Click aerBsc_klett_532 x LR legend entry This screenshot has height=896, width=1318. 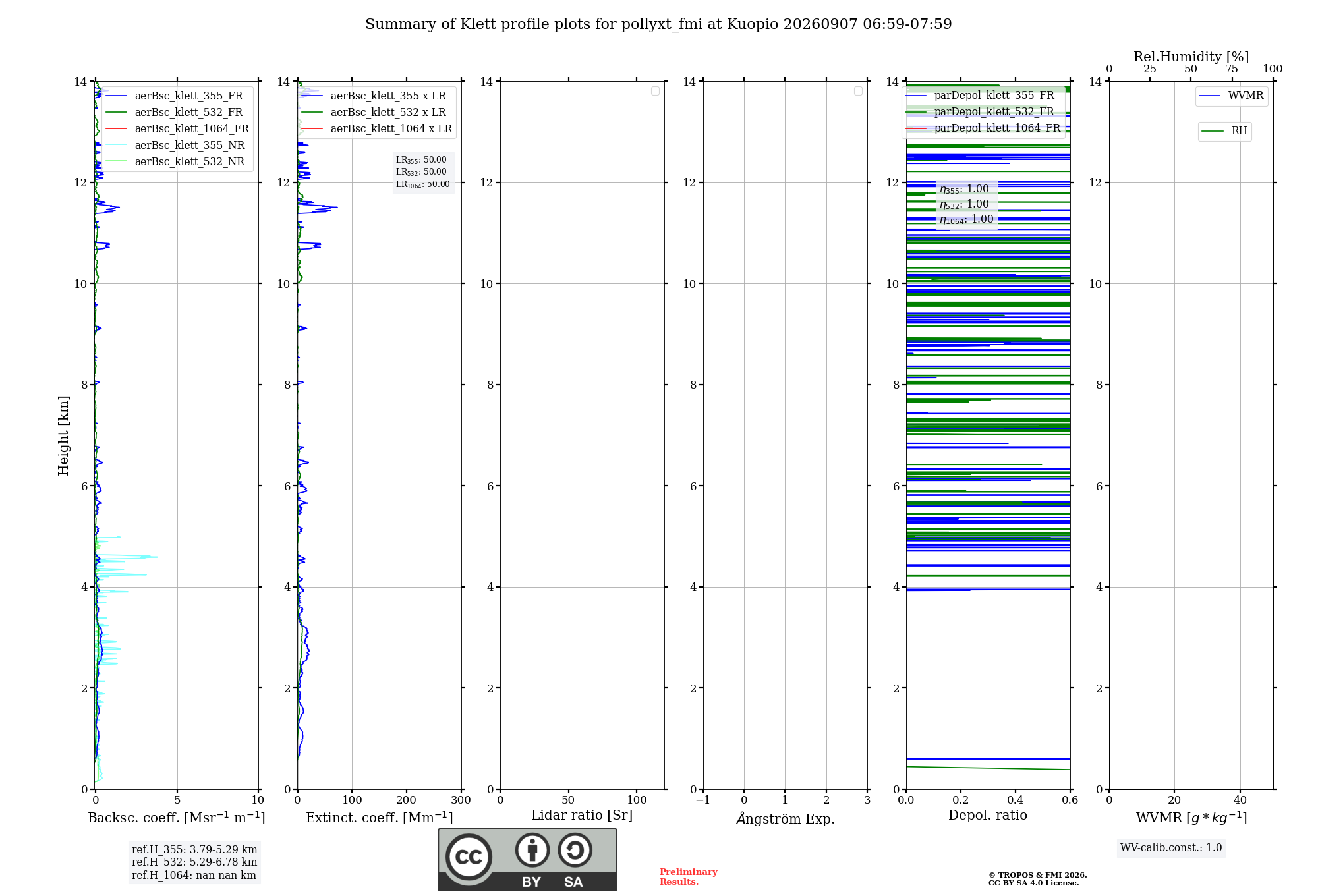coord(376,112)
